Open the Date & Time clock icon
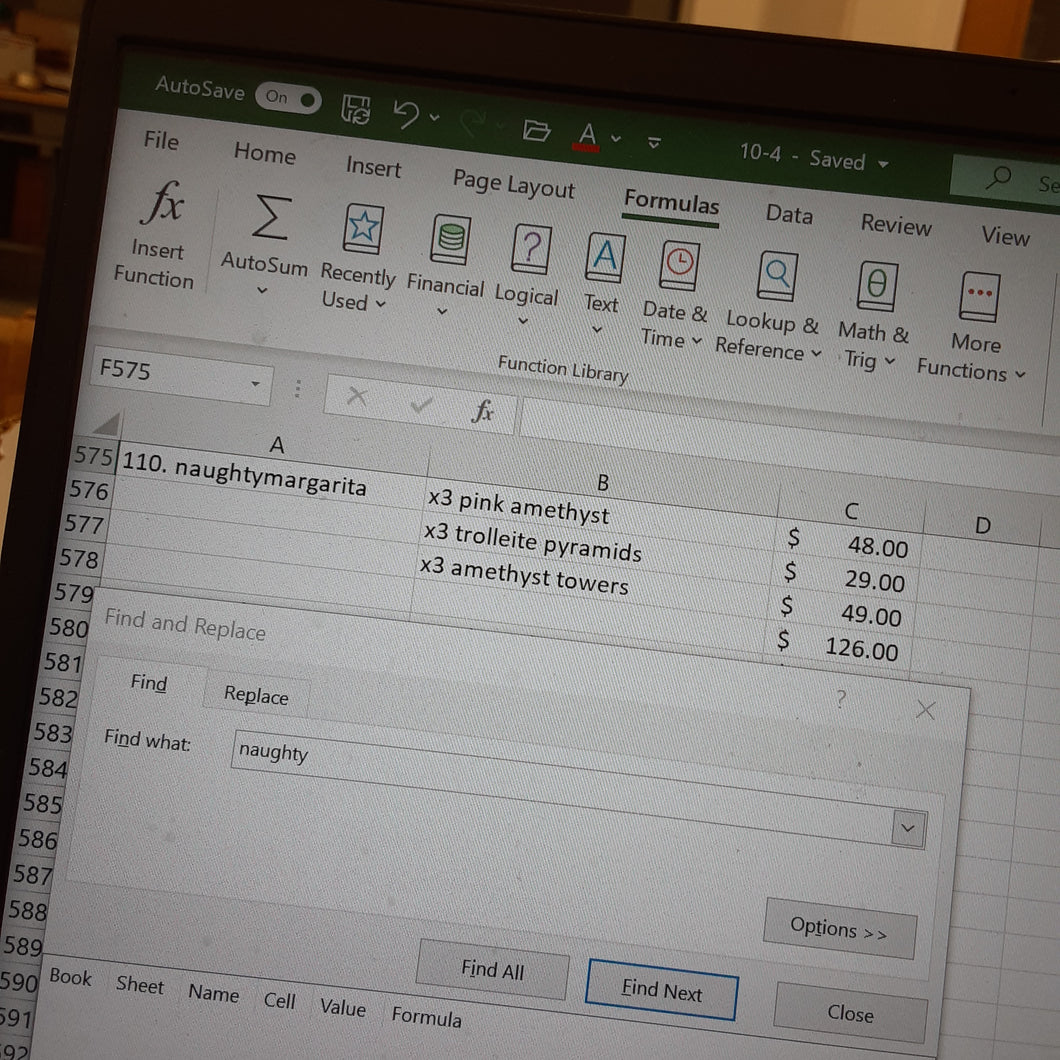Image resolution: width=1060 pixels, height=1060 pixels. pos(679,266)
